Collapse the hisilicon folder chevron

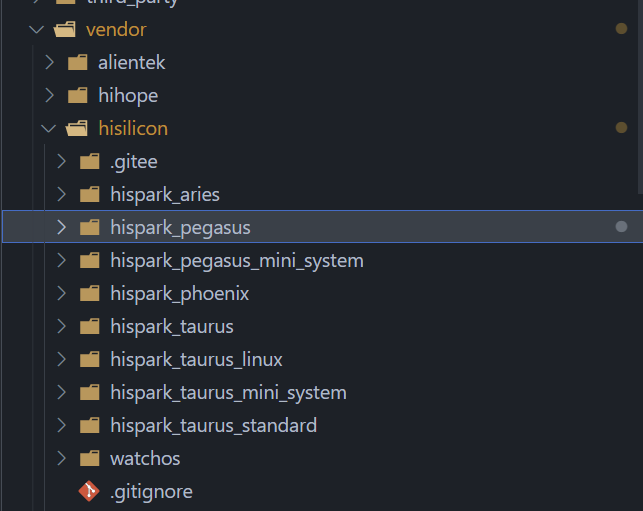tap(48, 129)
